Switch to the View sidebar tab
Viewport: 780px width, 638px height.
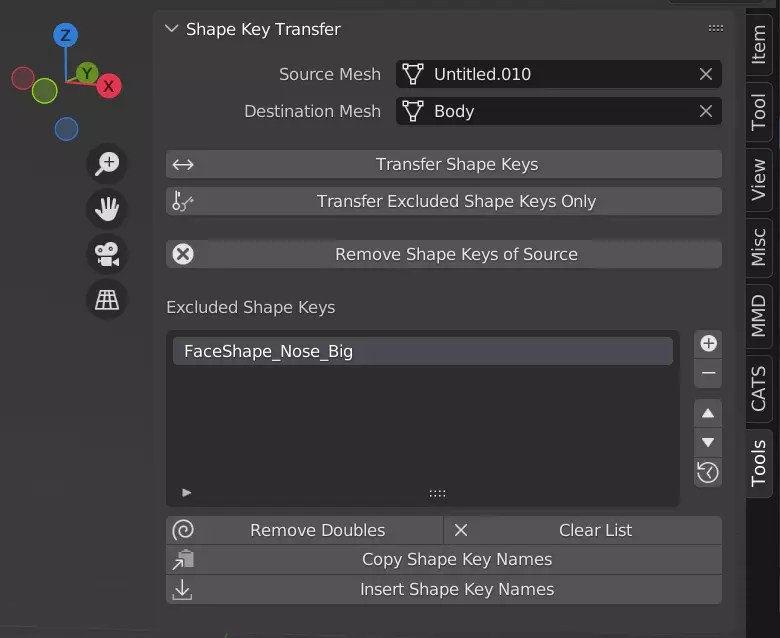759,180
